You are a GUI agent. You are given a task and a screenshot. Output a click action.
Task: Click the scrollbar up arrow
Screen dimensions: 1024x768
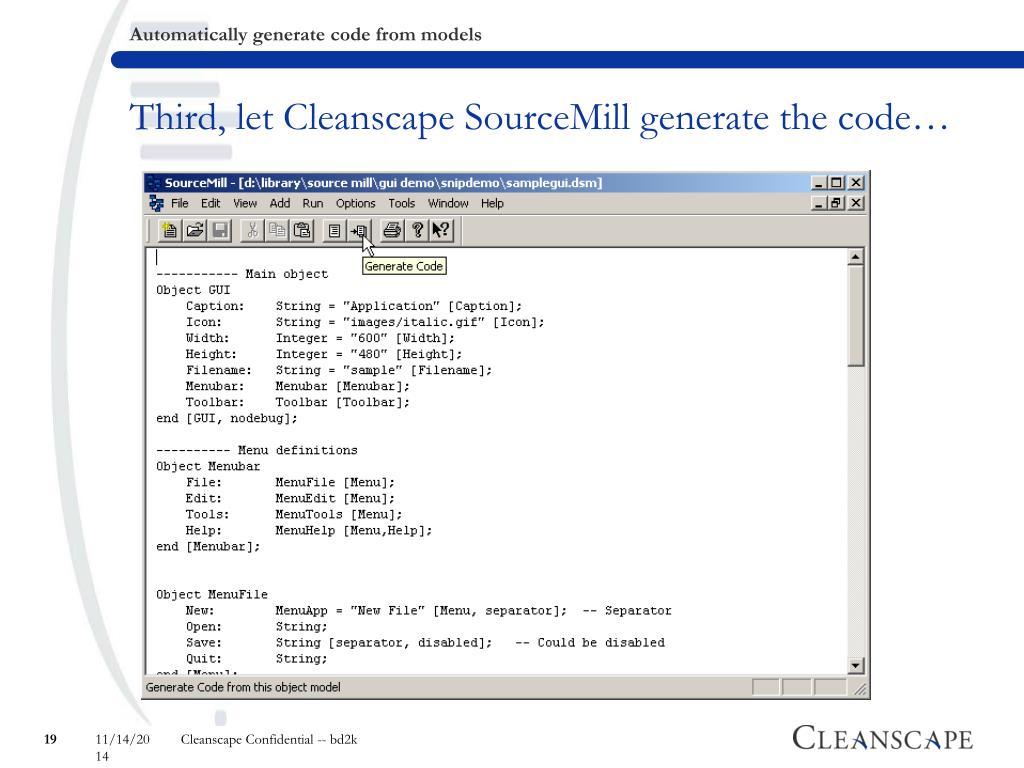856,257
